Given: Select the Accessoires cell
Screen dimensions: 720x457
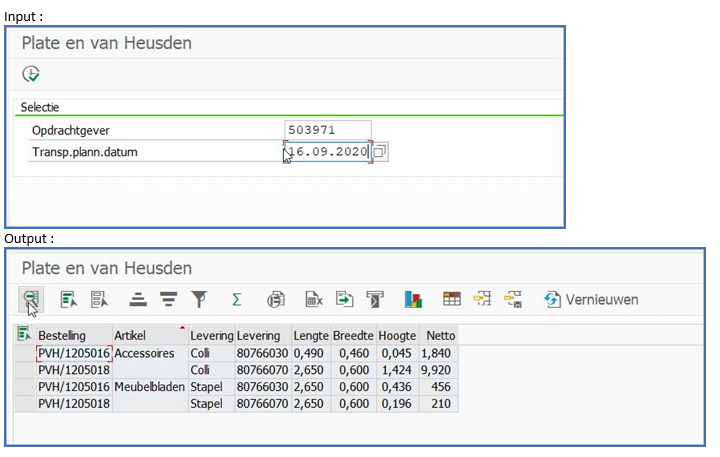Looking at the screenshot, I should [x=150, y=353].
